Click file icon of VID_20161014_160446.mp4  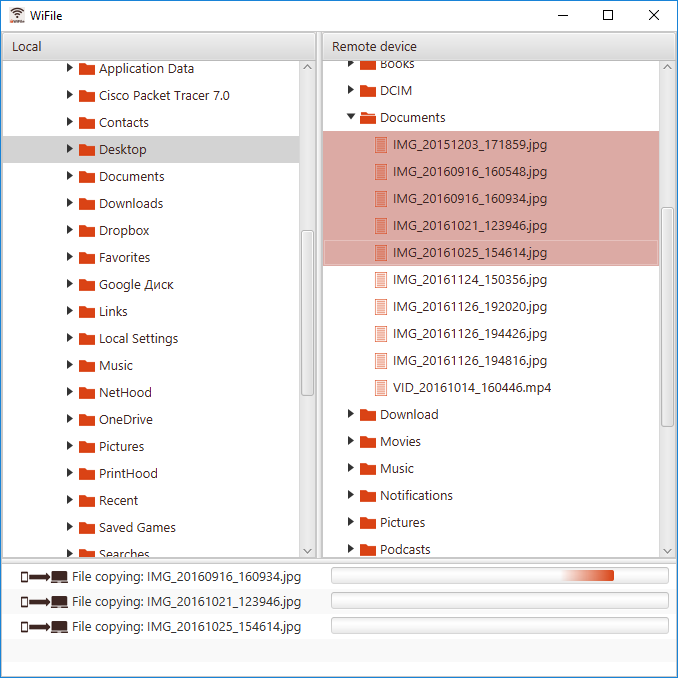(x=381, y=388)
